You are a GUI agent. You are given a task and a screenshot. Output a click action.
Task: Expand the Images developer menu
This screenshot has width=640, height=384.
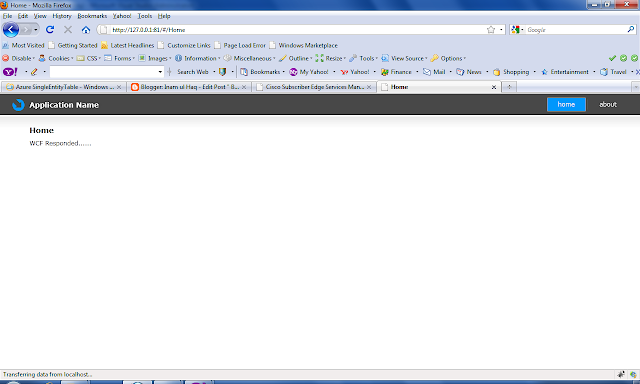pyautogui.click(x=155, y=58)
